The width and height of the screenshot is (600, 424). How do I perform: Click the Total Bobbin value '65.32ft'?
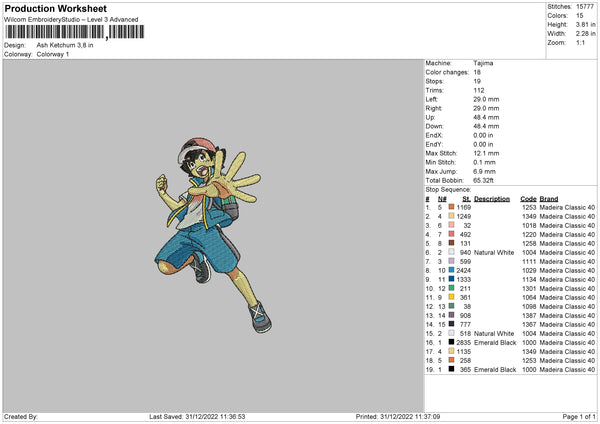[483, 180]
